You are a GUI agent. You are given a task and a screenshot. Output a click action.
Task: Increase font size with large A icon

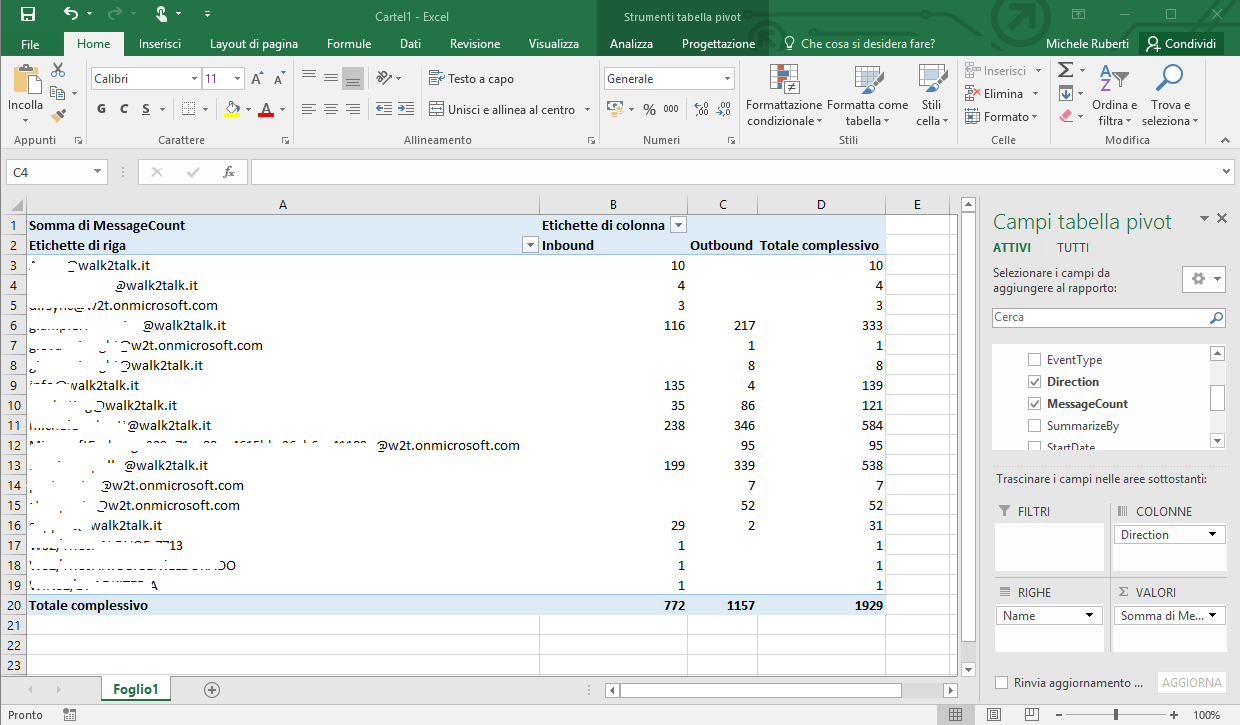257,78
